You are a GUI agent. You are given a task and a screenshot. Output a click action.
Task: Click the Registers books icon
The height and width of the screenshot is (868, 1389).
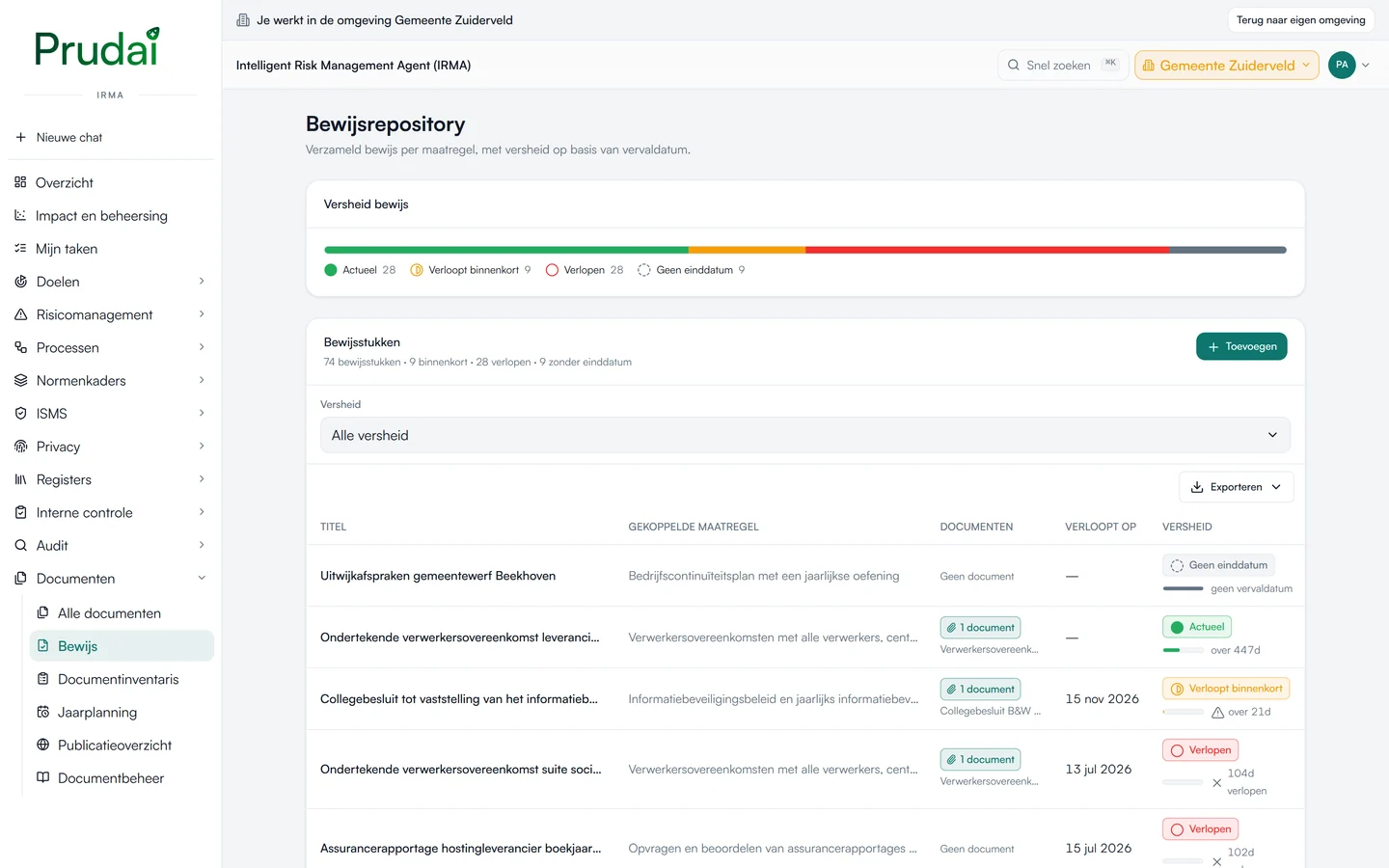20,479
